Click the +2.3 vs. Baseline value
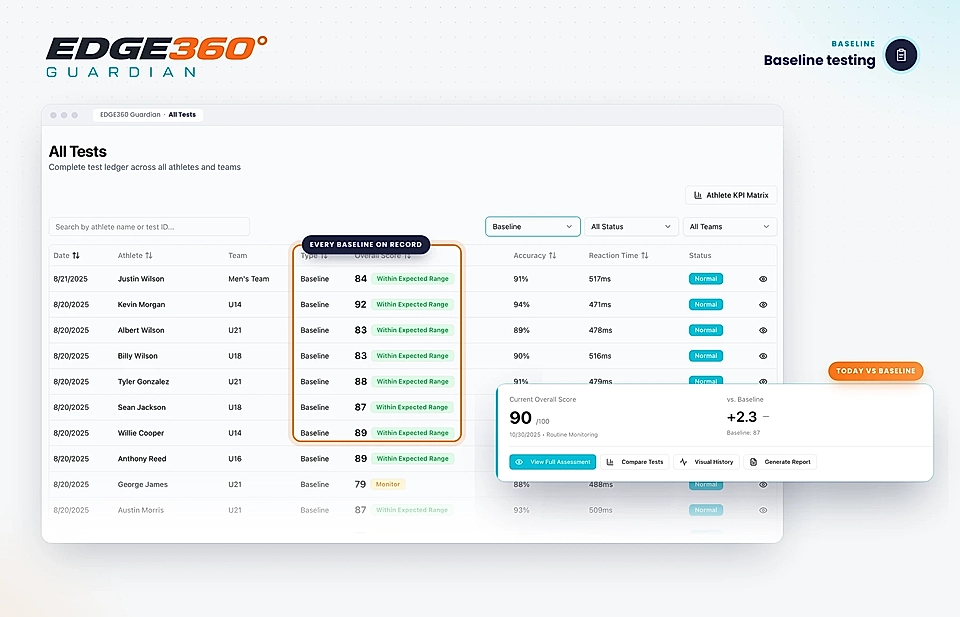Viewport: 960px width, 617px height. (x=742, y=417)
